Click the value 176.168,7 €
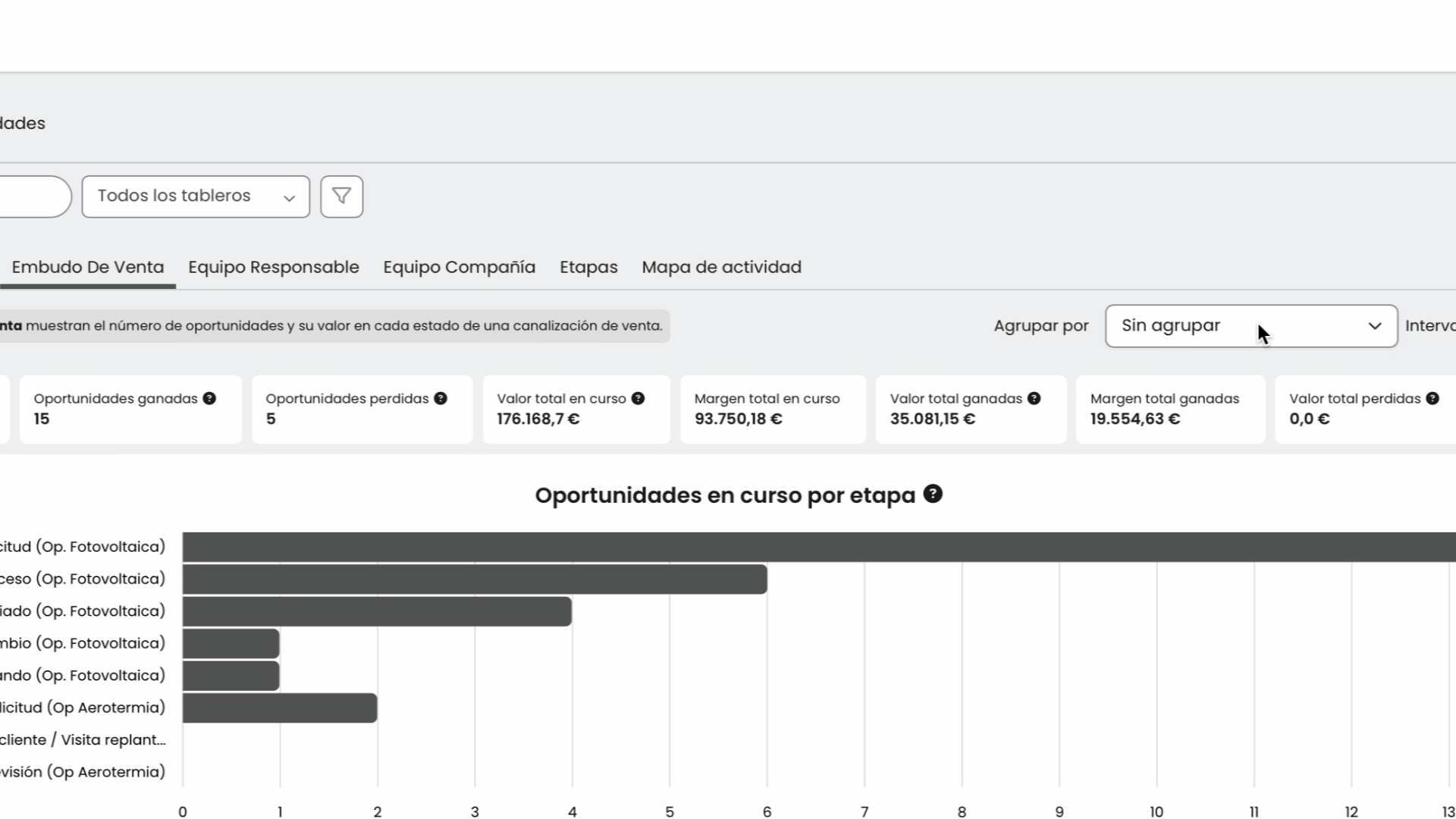Image resolution: width=1456 pixels, height=819 pixels. [x=538, y=419]
